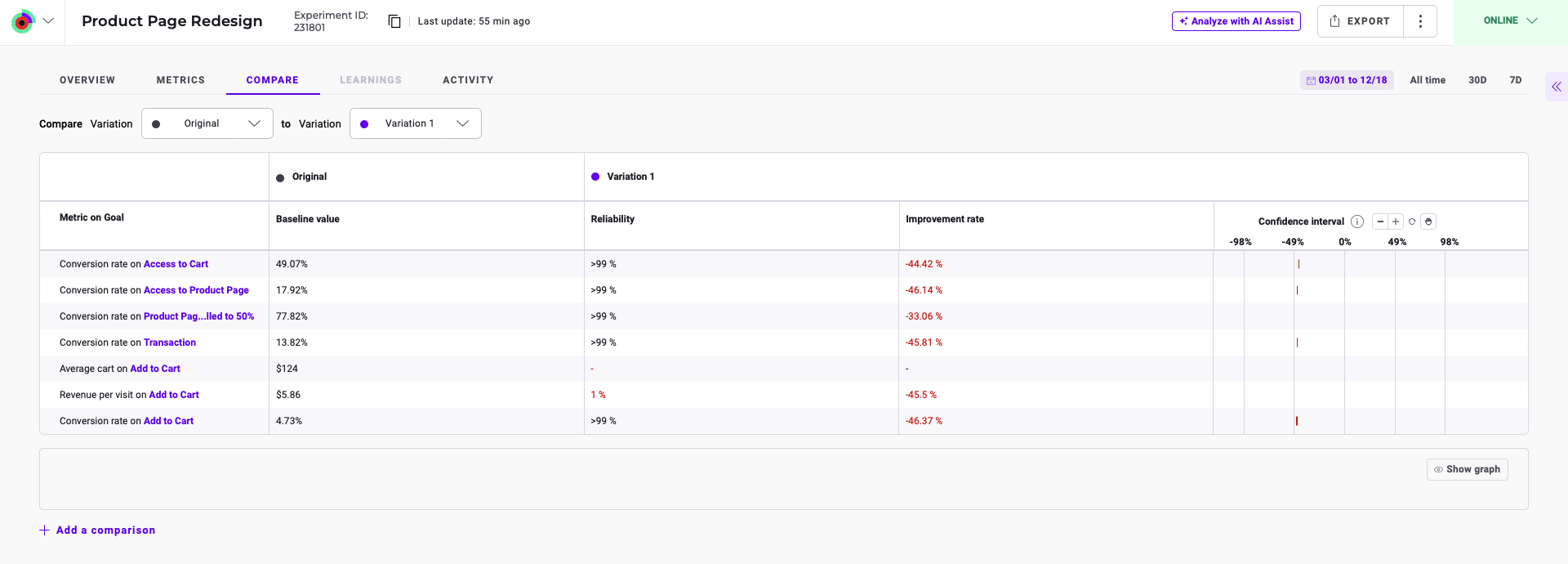Reset the confidence interval zoom
The height and width of the screenshot is (564, 1568).
[1412, 222]
